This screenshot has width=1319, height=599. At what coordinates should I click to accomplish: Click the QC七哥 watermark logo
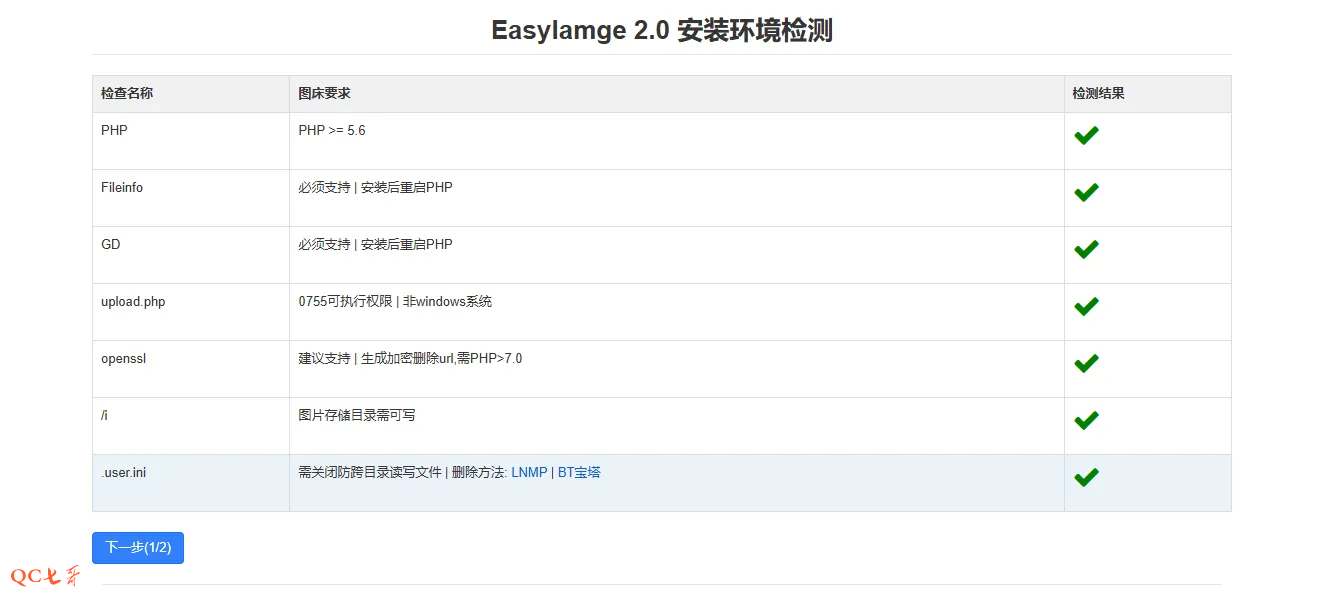coord(45,576)
